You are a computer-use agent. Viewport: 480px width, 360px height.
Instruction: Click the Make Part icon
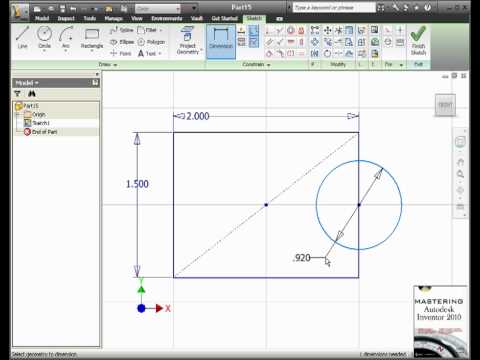362,31
